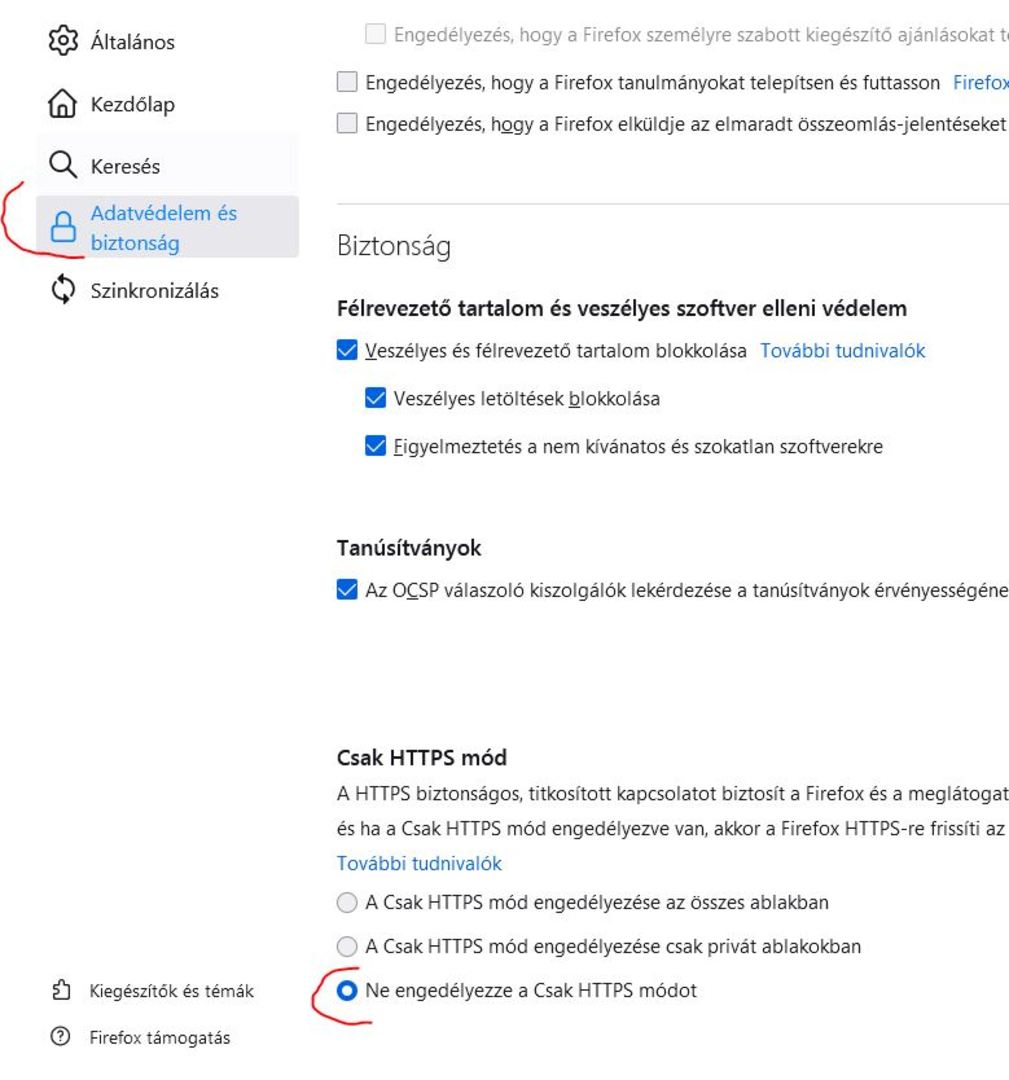
Task: Click the Keresés magnifier icon
Action: pos(63,166)
